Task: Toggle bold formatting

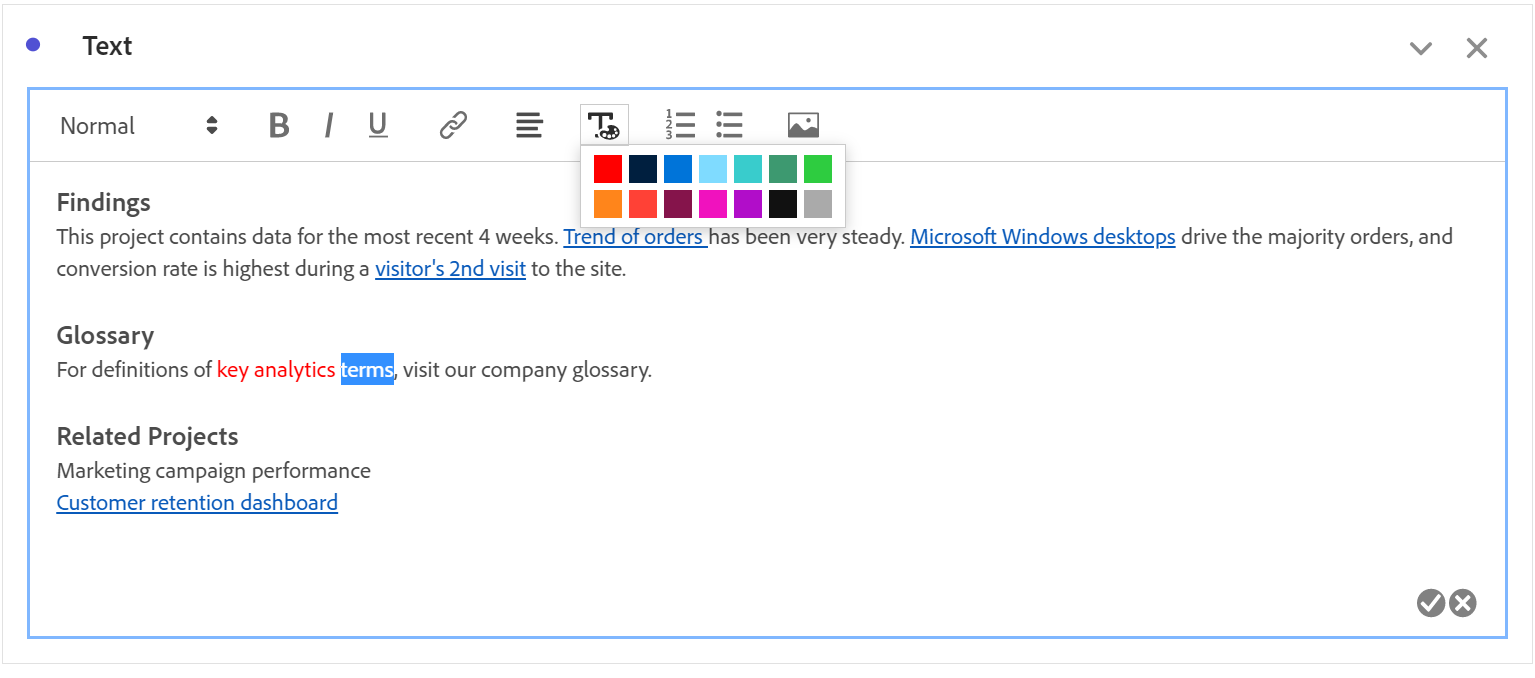Action: [279, 126]
